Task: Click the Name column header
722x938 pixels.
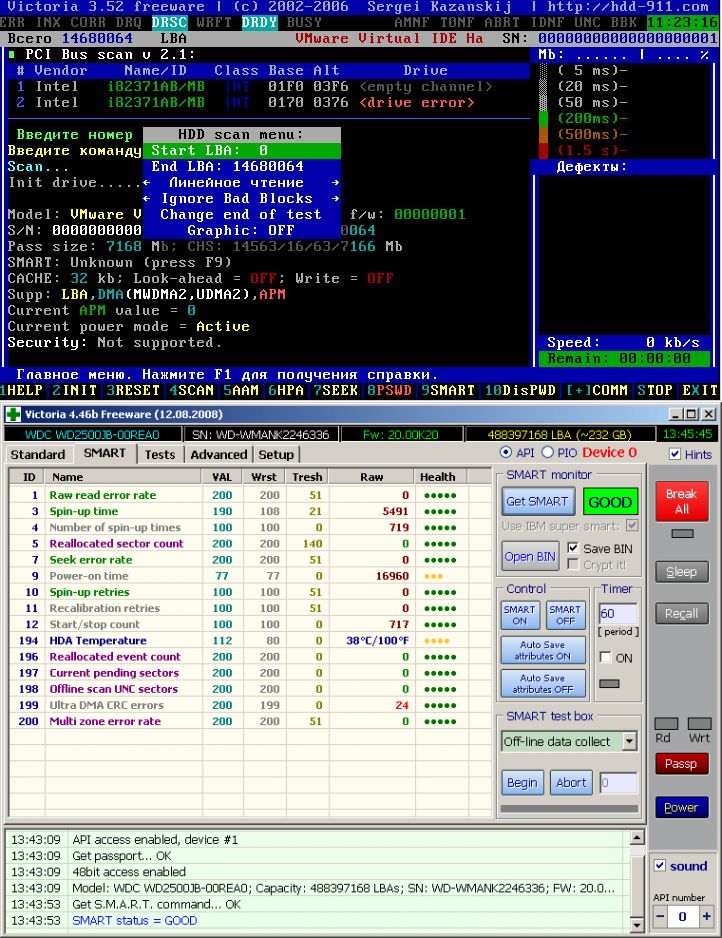Action: click(123, 477)
